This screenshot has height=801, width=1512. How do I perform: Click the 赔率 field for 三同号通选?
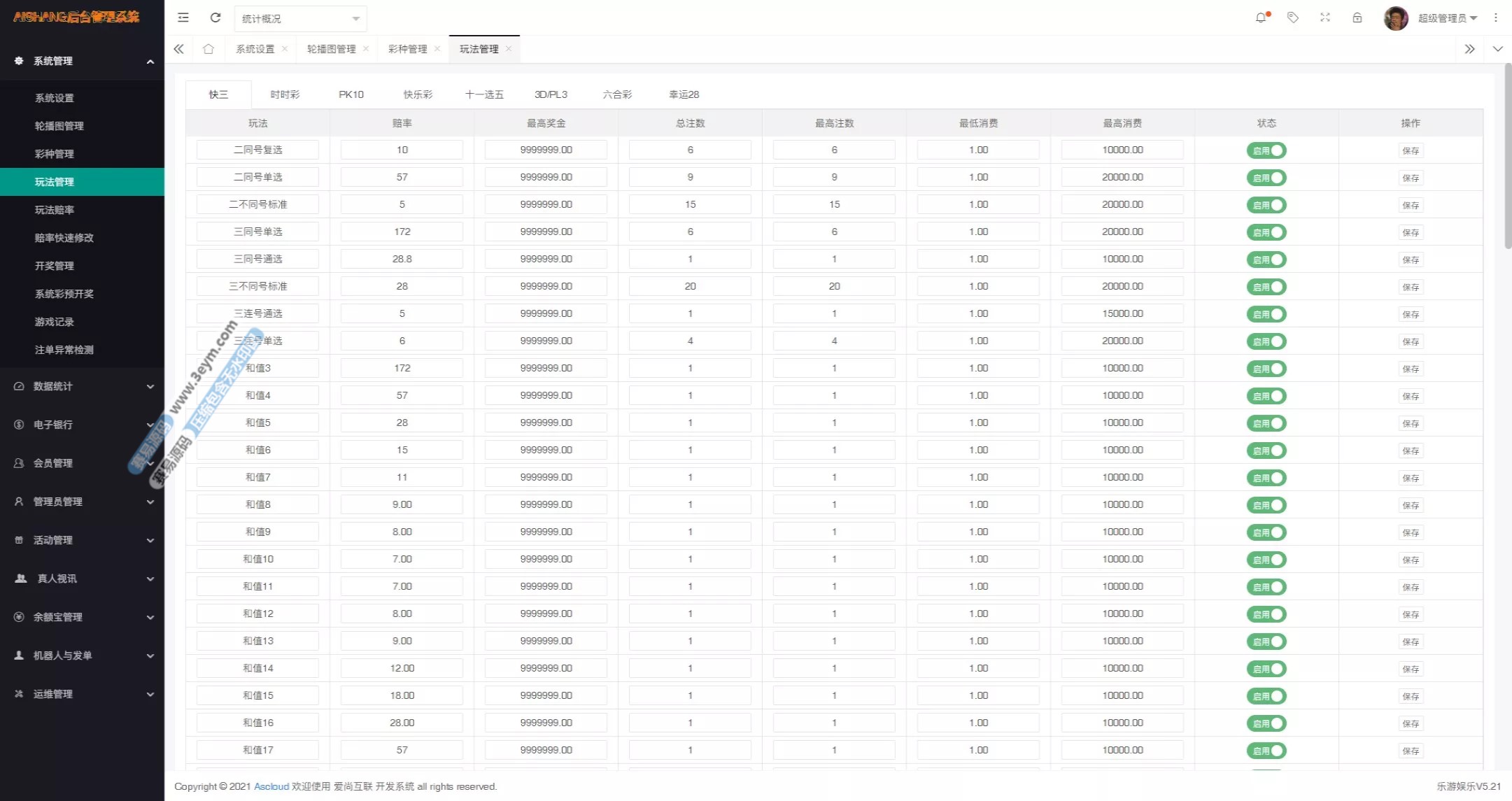tap(402, 259)
